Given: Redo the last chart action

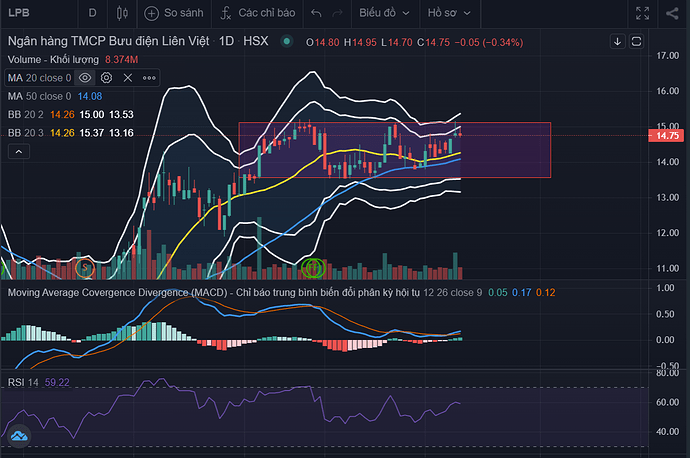Looking at the screenshot, I should (x=338, y=13).
